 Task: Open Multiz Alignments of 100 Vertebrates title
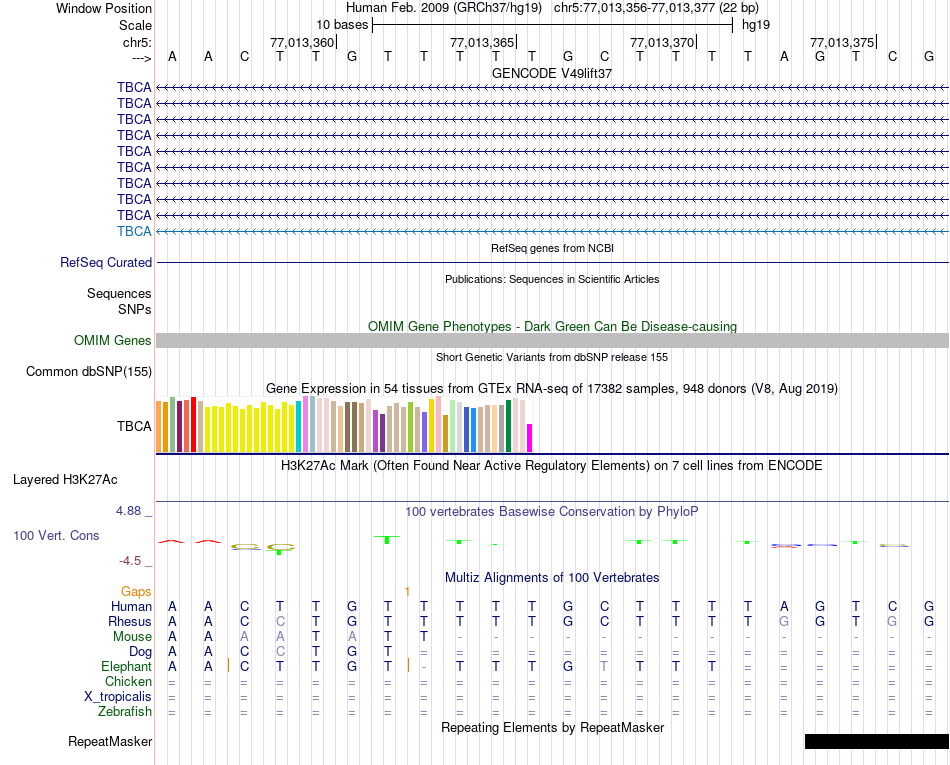coord(552,578)
